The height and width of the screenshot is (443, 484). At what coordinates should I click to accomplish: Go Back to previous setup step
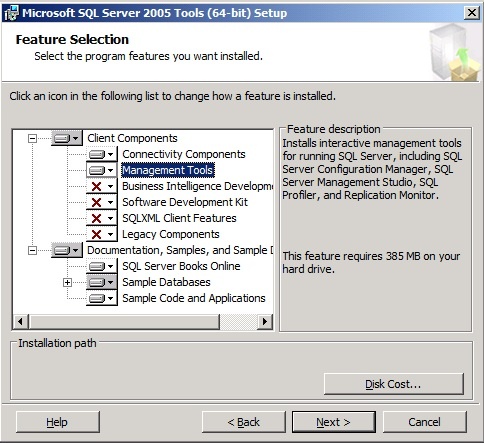(244, 422)
